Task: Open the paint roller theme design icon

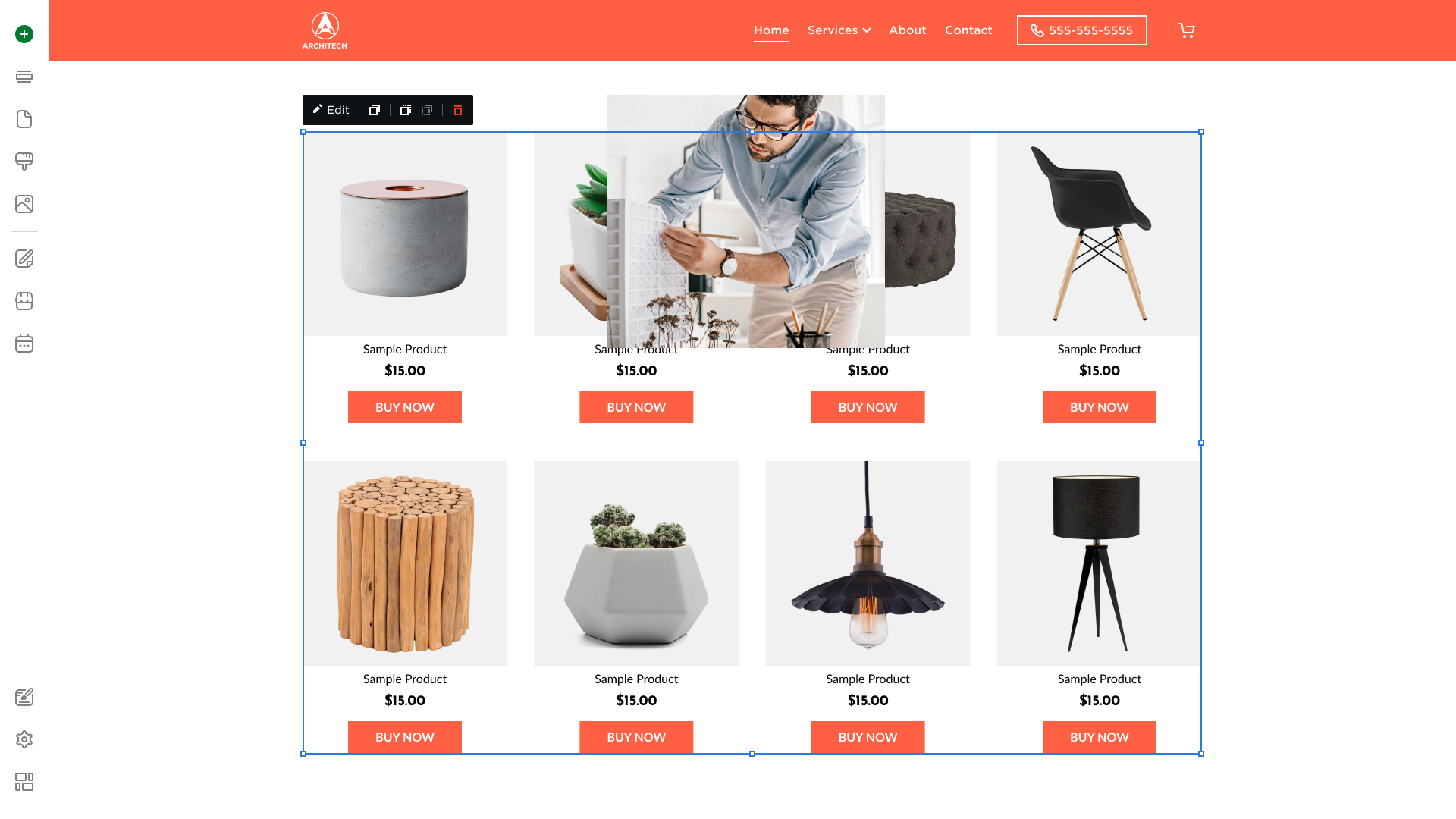Action: pos(24,162)
